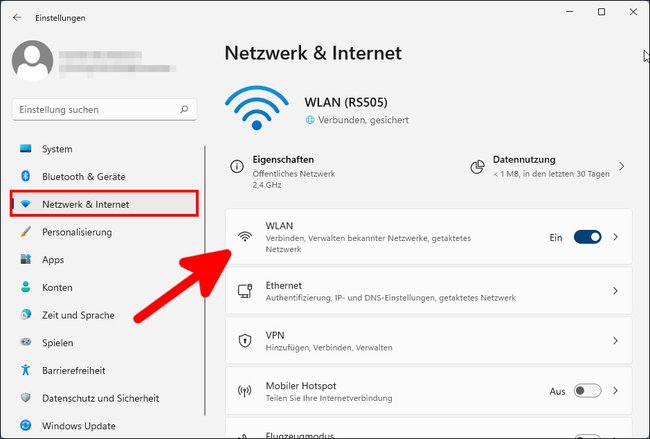Open the Spielen category
The width and height of the screenshot is (650, 439).
coord(104,343)
